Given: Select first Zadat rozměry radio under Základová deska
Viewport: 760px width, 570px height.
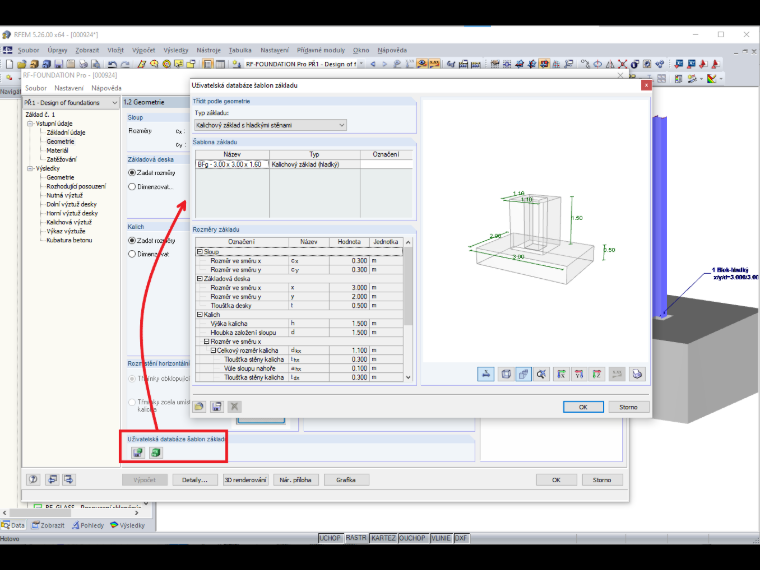Looking at the screenshot, I should [132, 173].
